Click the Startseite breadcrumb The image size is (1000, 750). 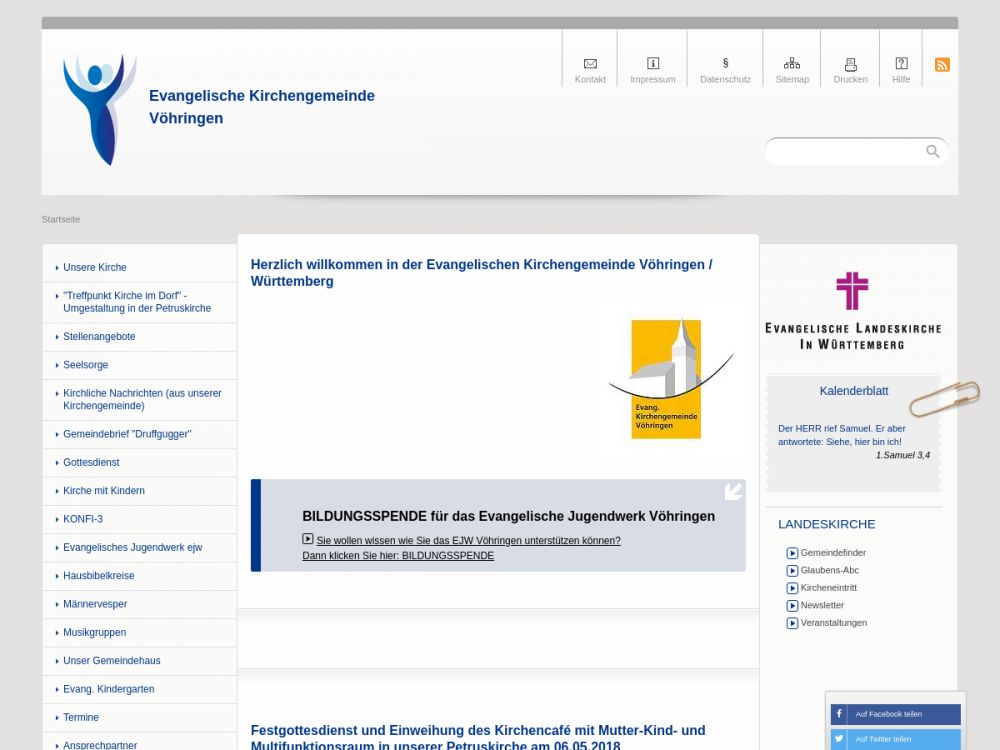coord(61,219)
